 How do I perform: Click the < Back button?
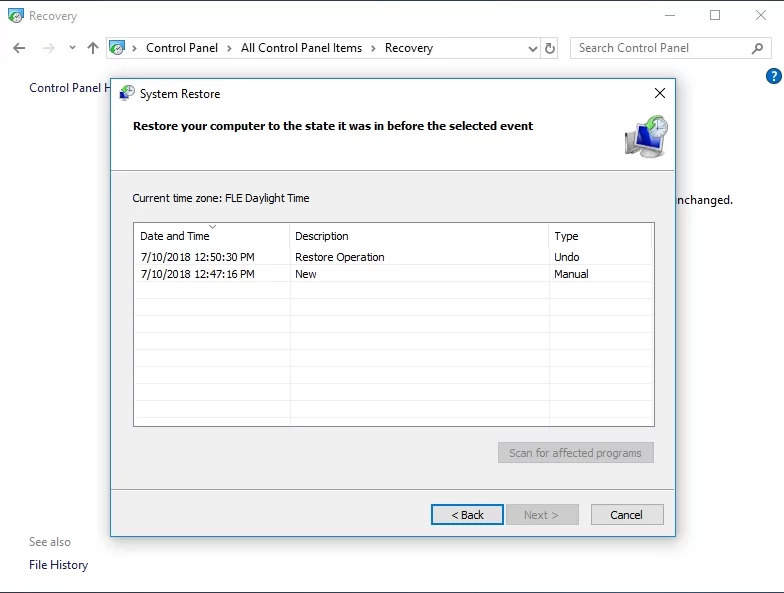[x=467, y=514]
